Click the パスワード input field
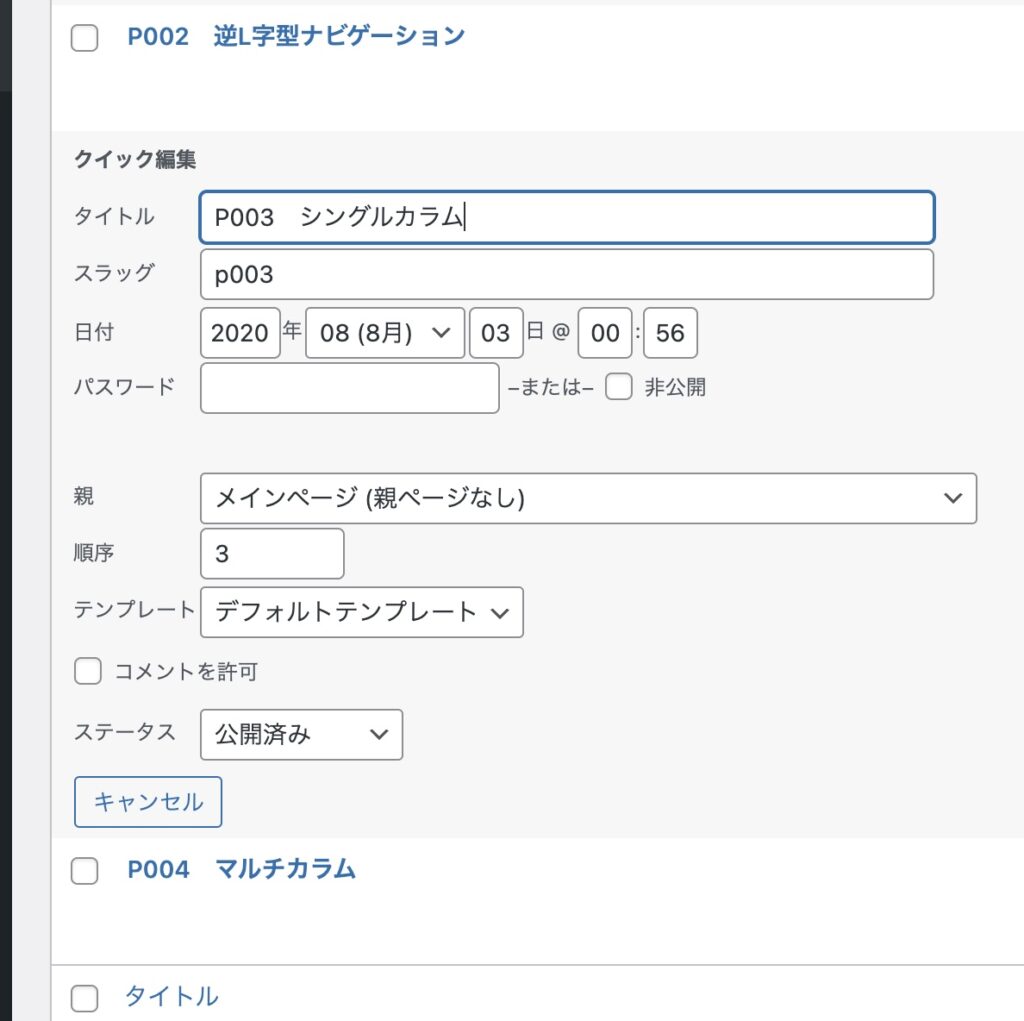The height and width of the screenshot is (1021, 1024). (x=349, y=388)
